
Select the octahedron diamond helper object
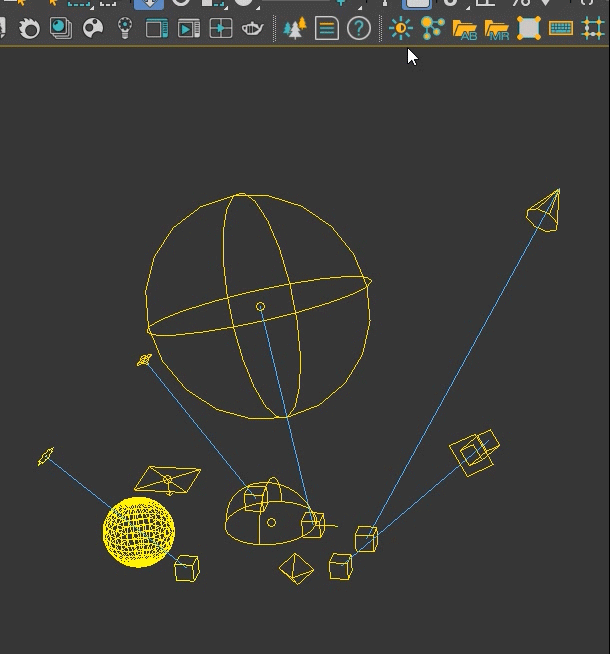(x=296, y=568)
